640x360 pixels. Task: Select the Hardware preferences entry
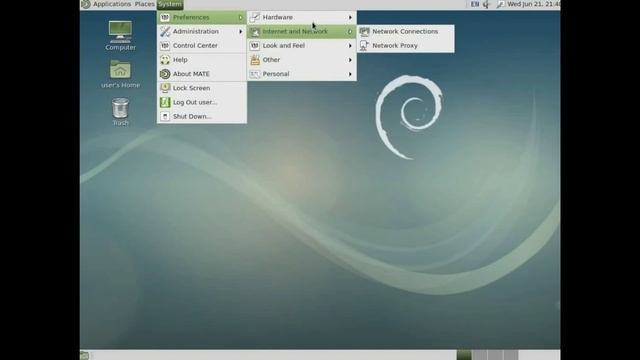[302, 17]
